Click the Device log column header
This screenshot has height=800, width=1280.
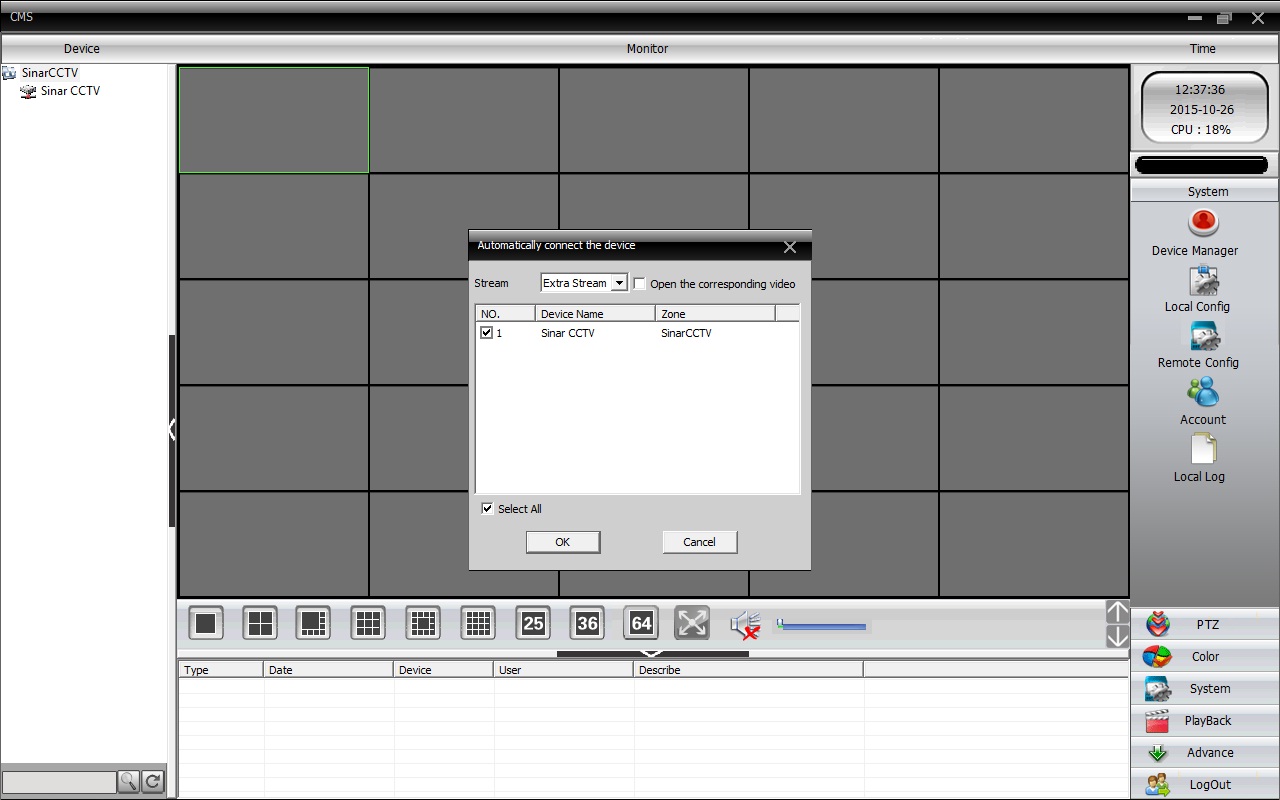tap(444, 670)
